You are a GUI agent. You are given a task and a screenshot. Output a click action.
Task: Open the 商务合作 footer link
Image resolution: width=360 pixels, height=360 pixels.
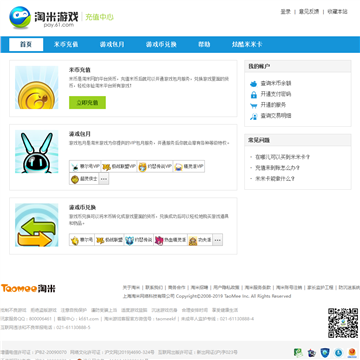click(x=176, y=288)
